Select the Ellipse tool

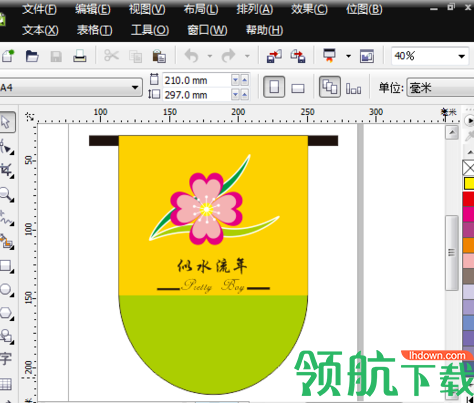7,289
